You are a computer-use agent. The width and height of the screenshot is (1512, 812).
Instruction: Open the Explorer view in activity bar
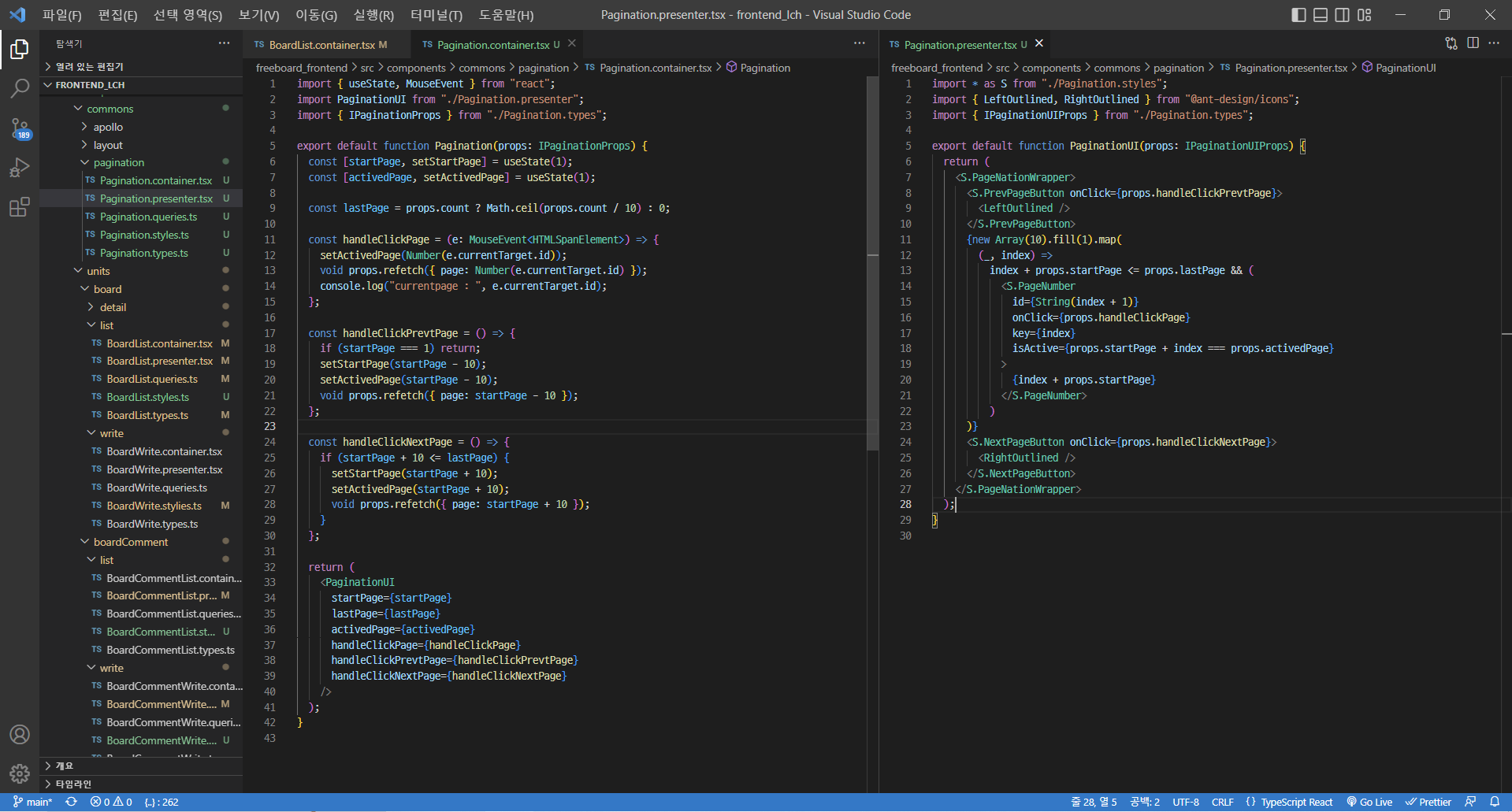click(x=20, y=50)
